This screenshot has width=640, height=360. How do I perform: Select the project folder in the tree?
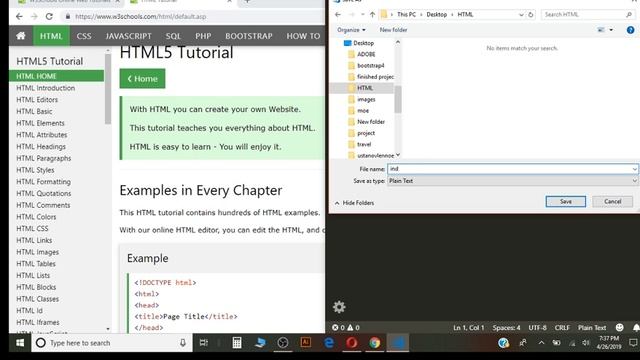(x=366, y=133)
